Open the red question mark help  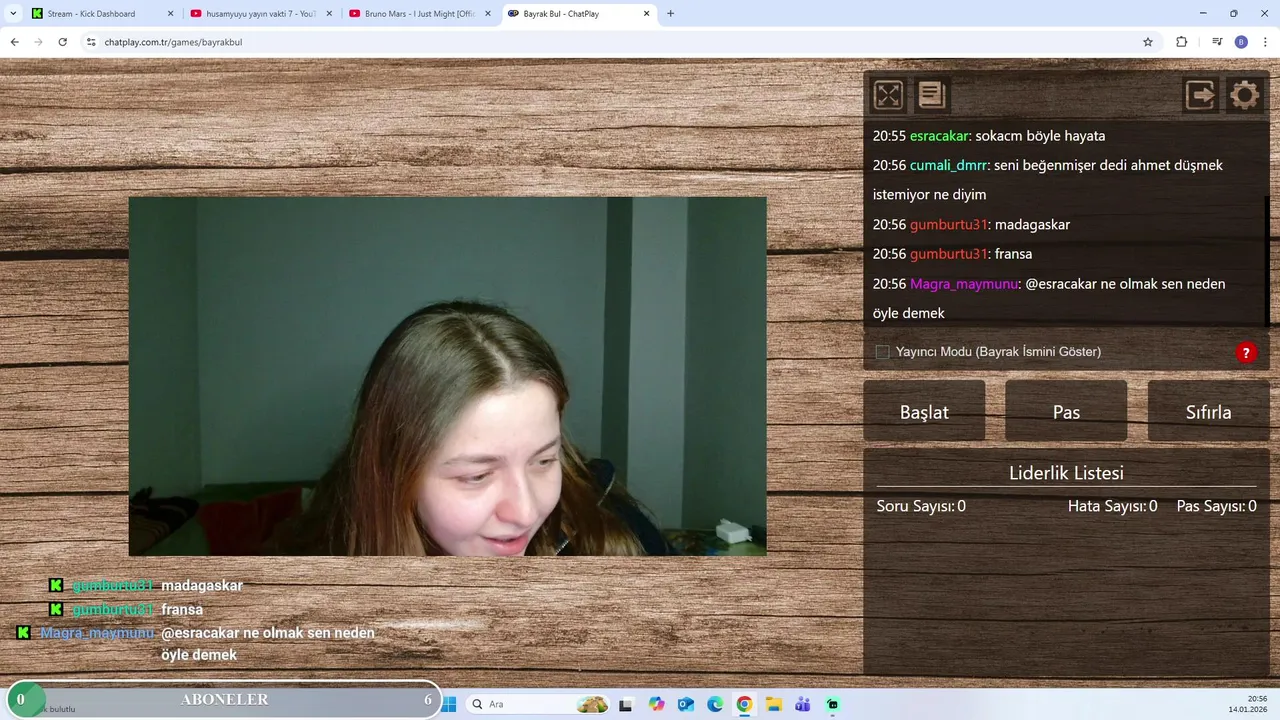[1246, 352]
